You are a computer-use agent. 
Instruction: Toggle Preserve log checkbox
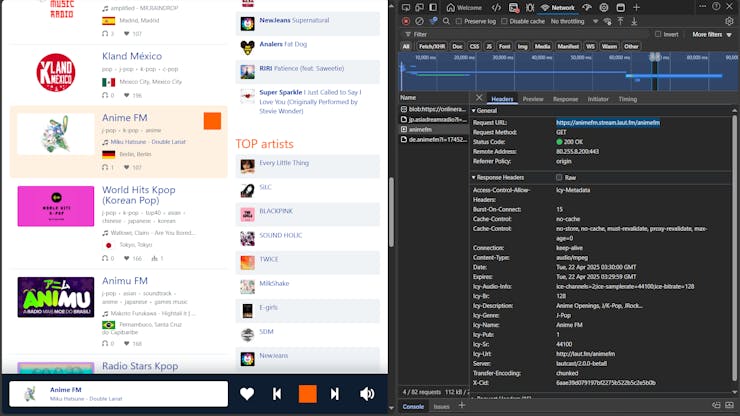459,21
